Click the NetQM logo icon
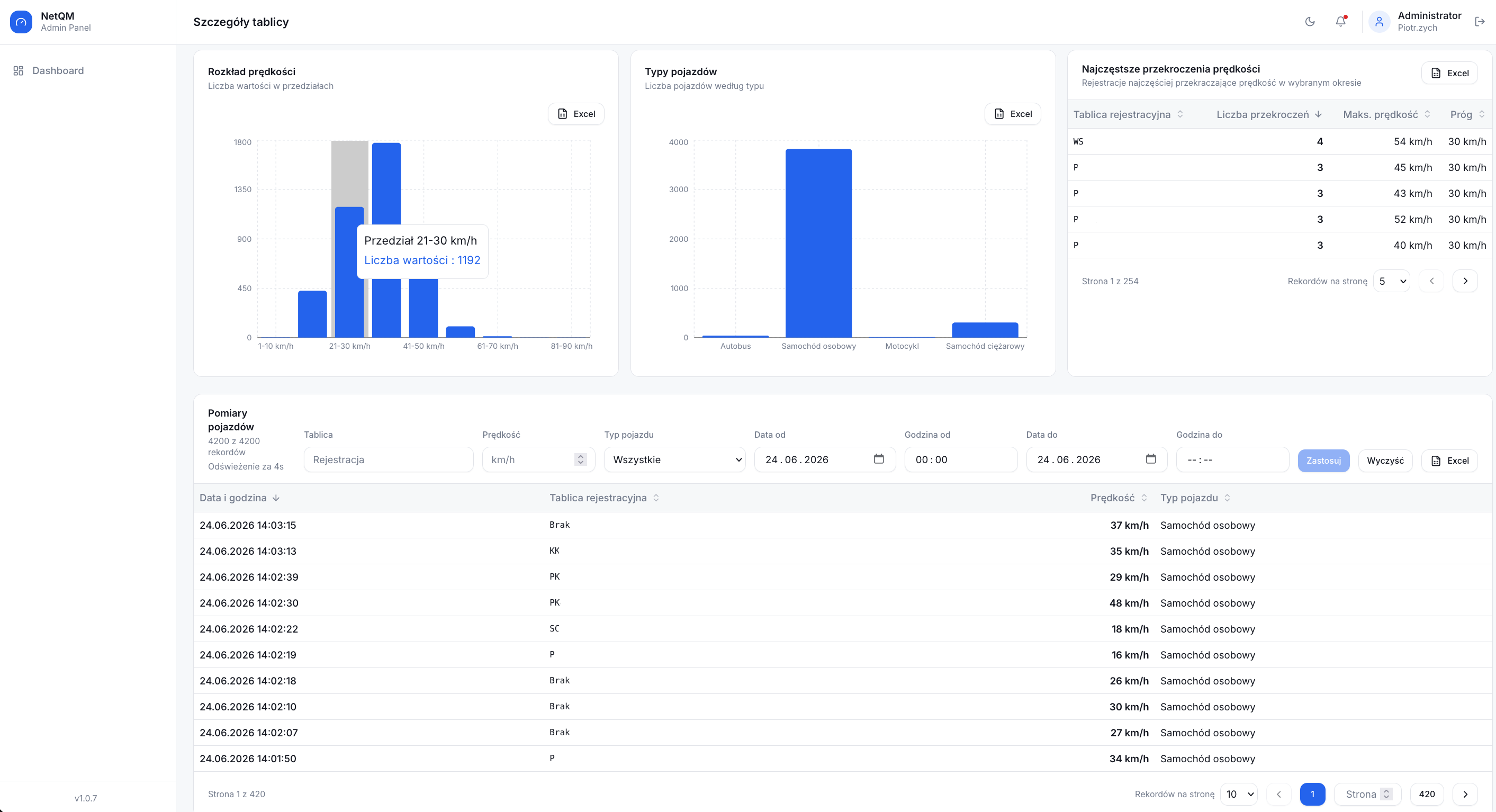The height and width of the screenshot is (812, 1496). coord(21,22)
